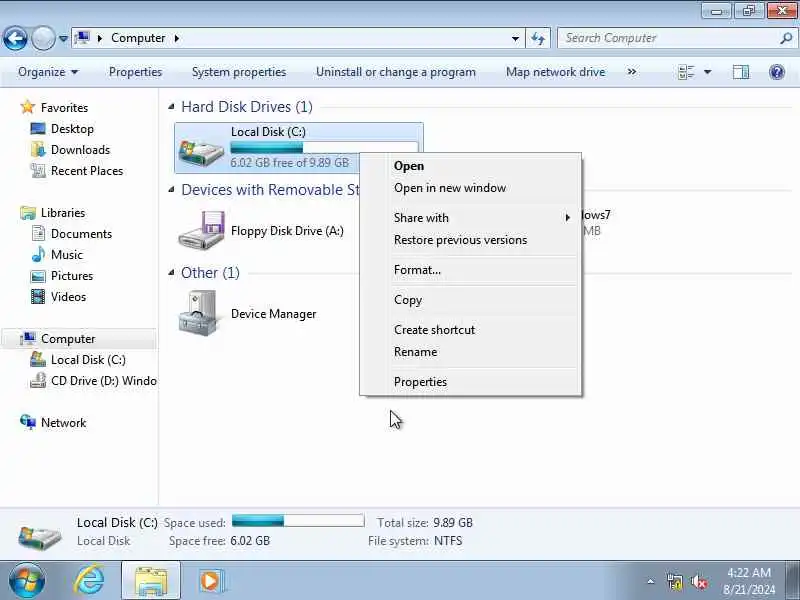Refresh the Computer folder view
The image size is (800, 600).
(538, 38)
